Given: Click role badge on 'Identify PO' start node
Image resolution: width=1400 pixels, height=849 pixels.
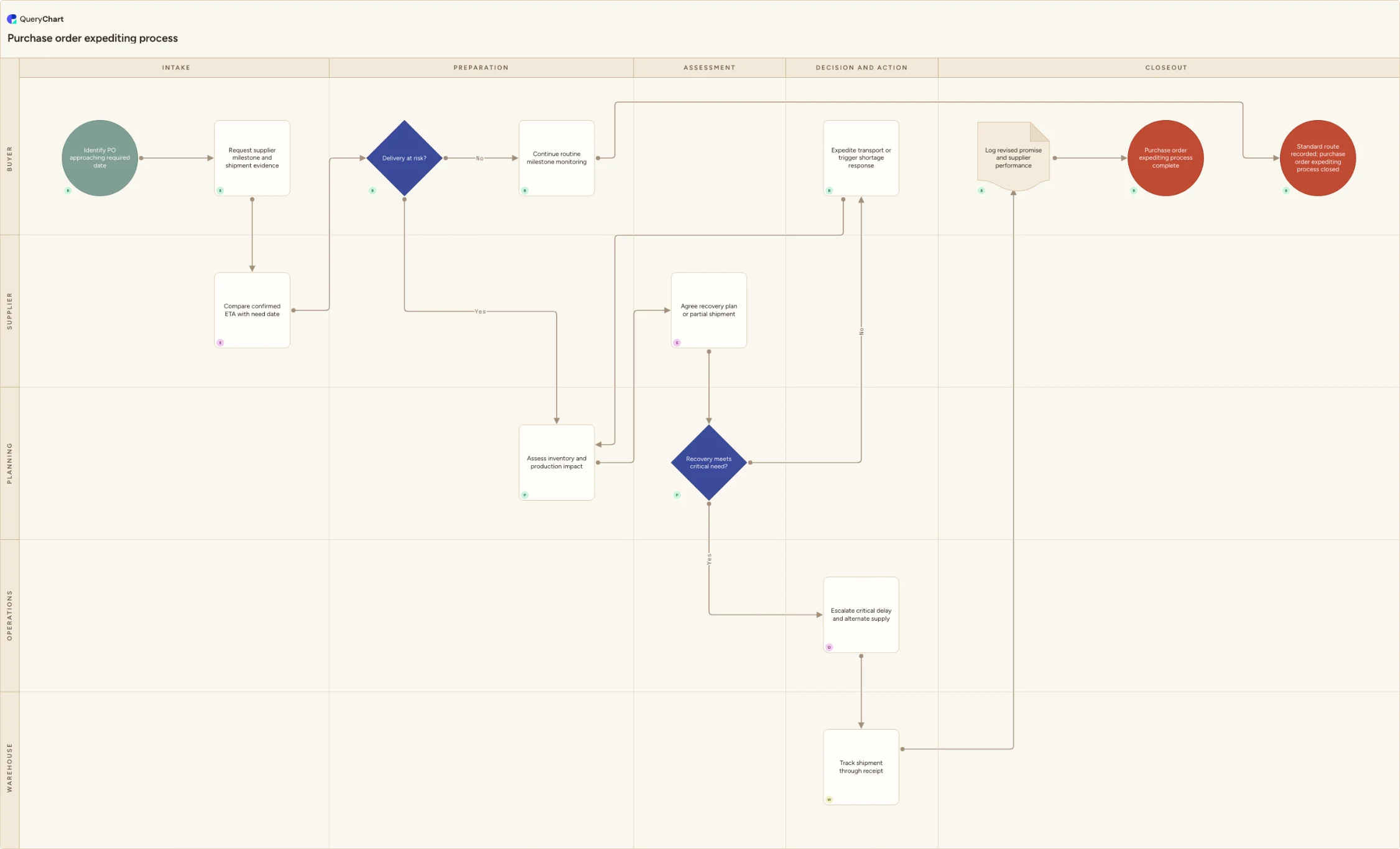Looking at the screenshot, I should tap(68, 190).
